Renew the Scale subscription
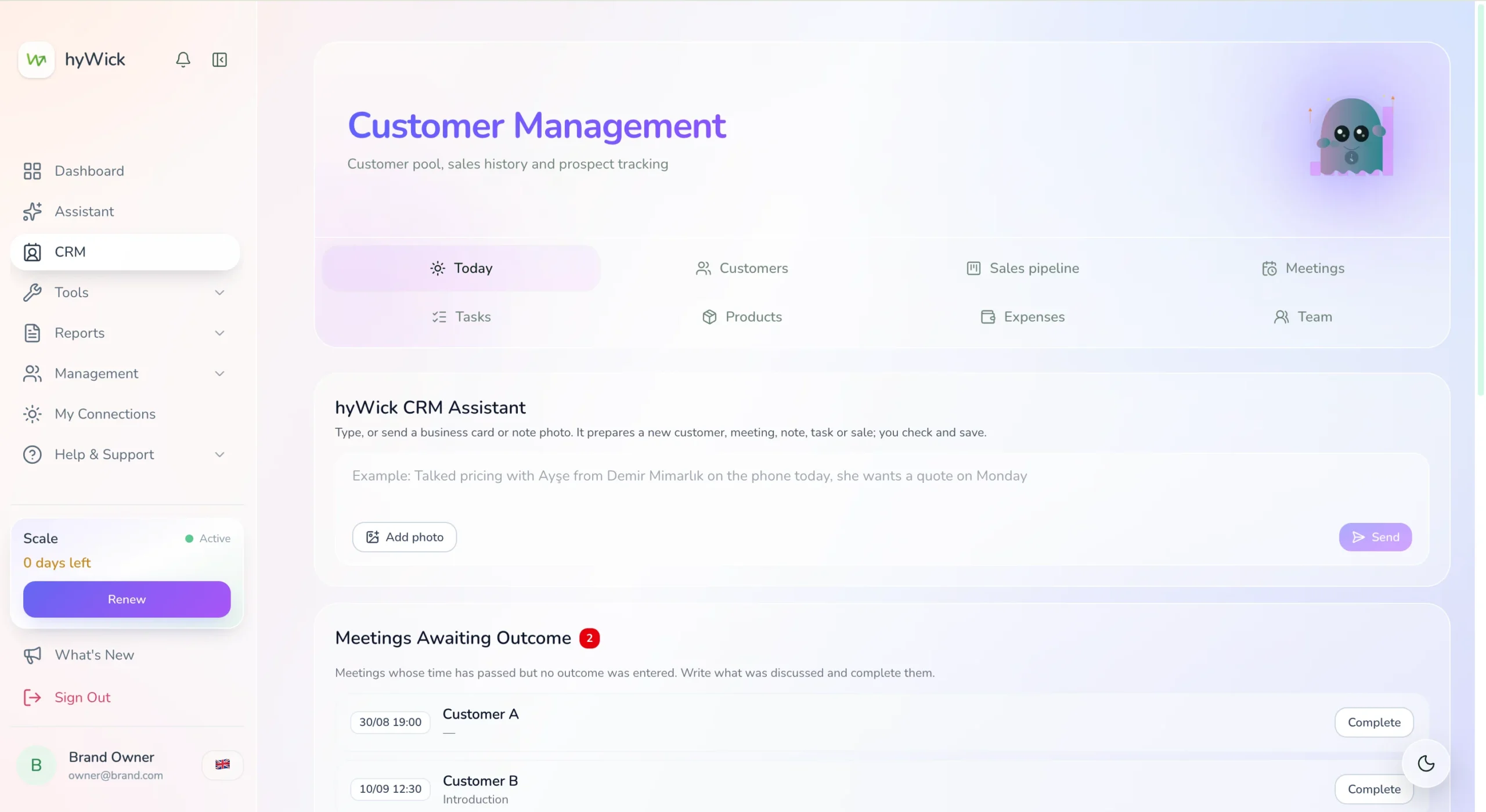This screenshot has width=1486, height=812. [x=127, y=599]
